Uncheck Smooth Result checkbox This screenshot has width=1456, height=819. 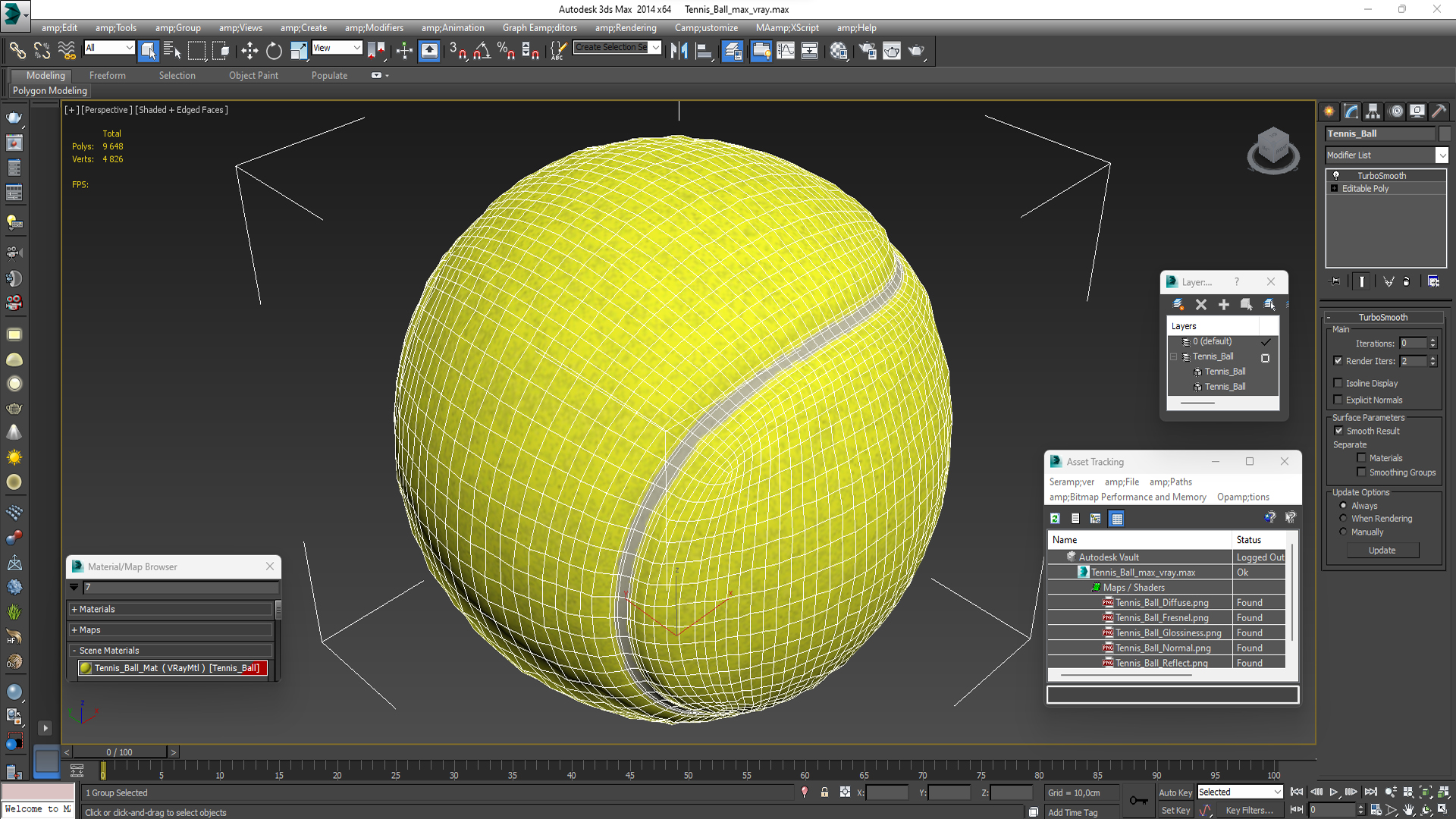(1338, 431)
